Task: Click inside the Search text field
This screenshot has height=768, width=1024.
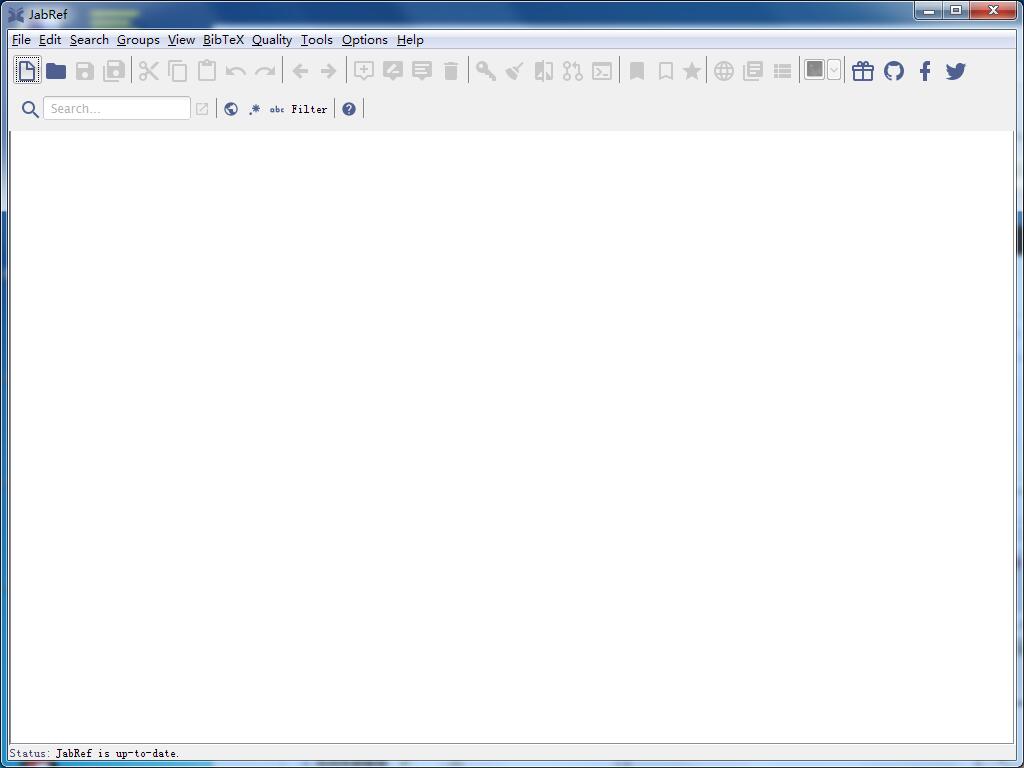Action: (116, 109)
